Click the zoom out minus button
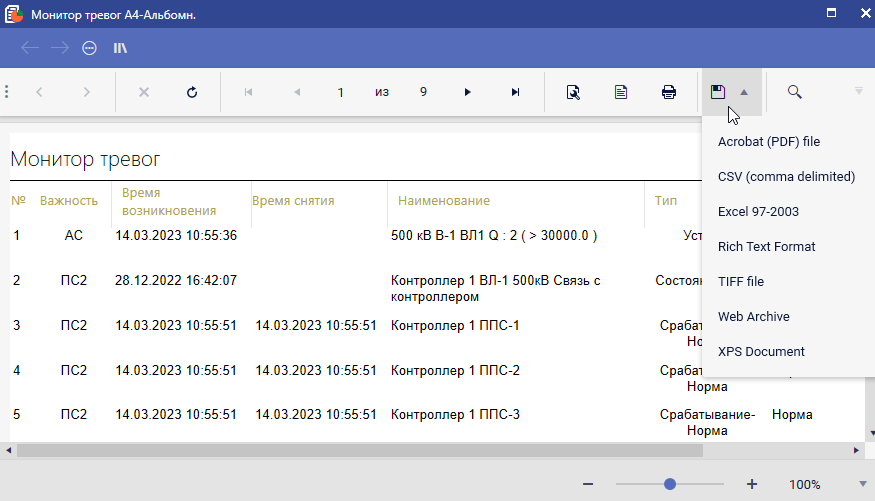Screen dimensions: 875x501 [x=588, y=484]
